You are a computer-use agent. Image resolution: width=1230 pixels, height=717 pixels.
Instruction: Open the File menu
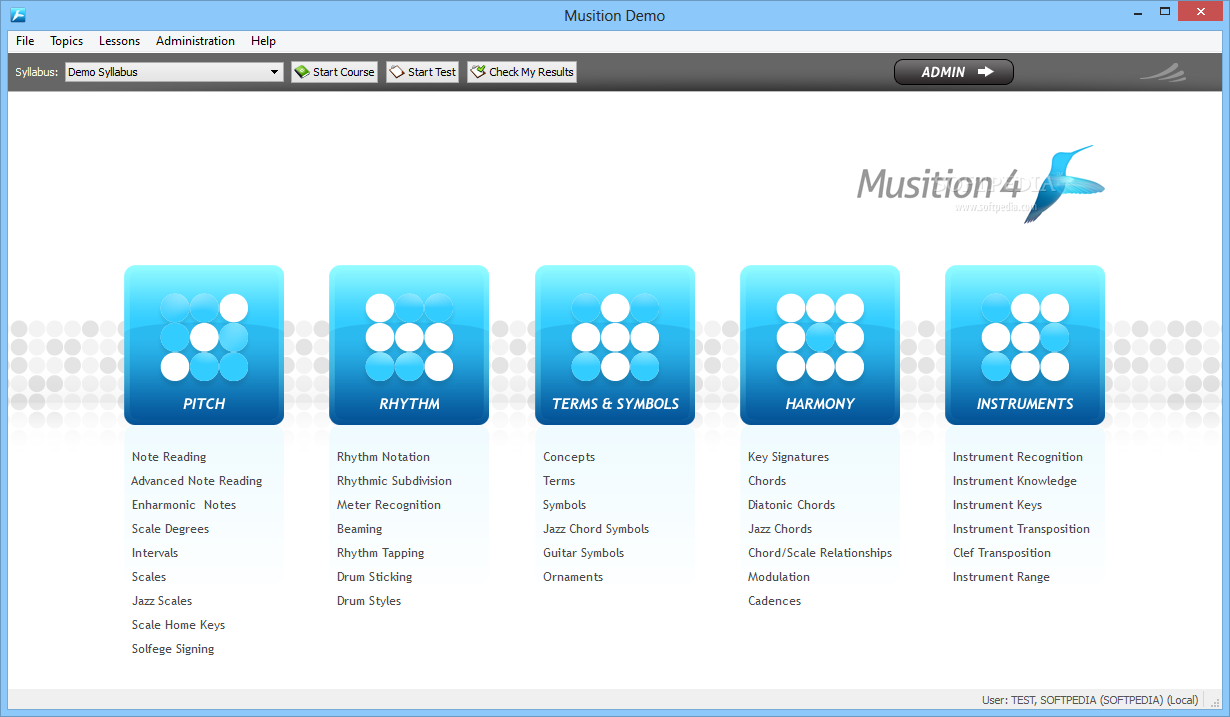point(25,41)
